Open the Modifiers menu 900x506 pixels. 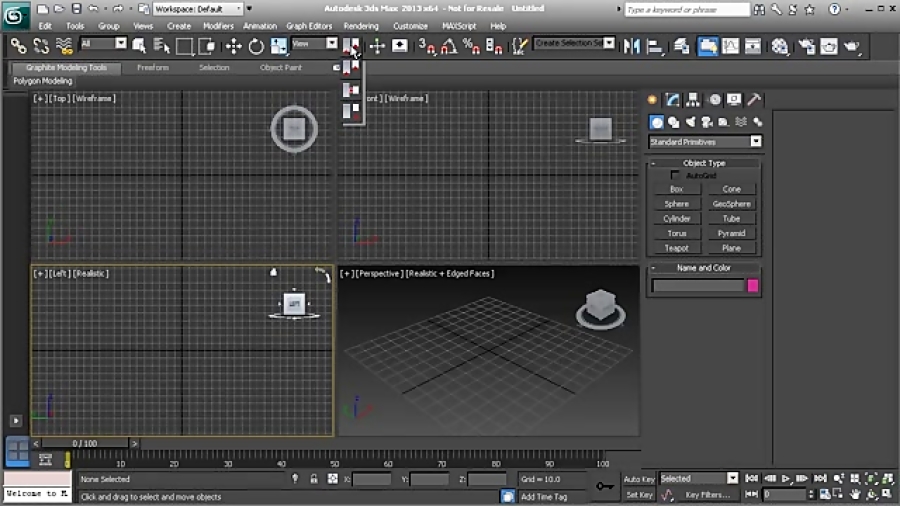pos(218,26)
